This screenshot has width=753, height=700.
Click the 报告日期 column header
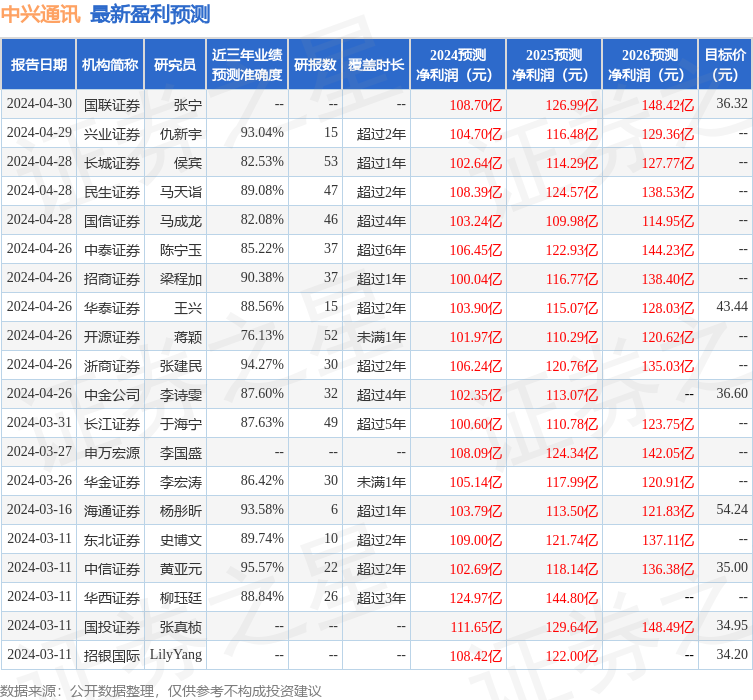click(x=38, y=64)
